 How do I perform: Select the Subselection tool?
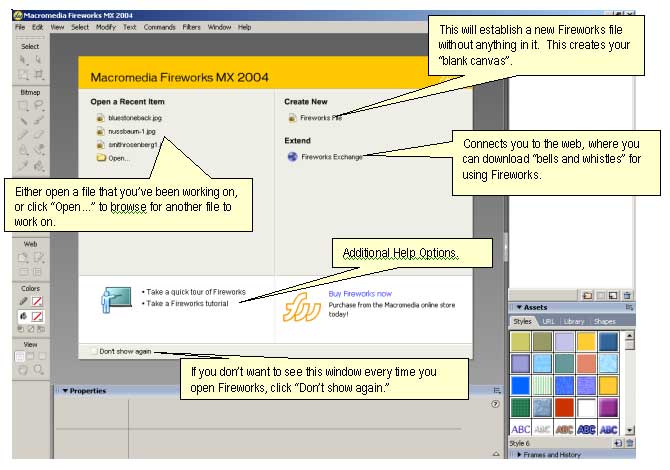pyautogui.click(x=38, y=60)
